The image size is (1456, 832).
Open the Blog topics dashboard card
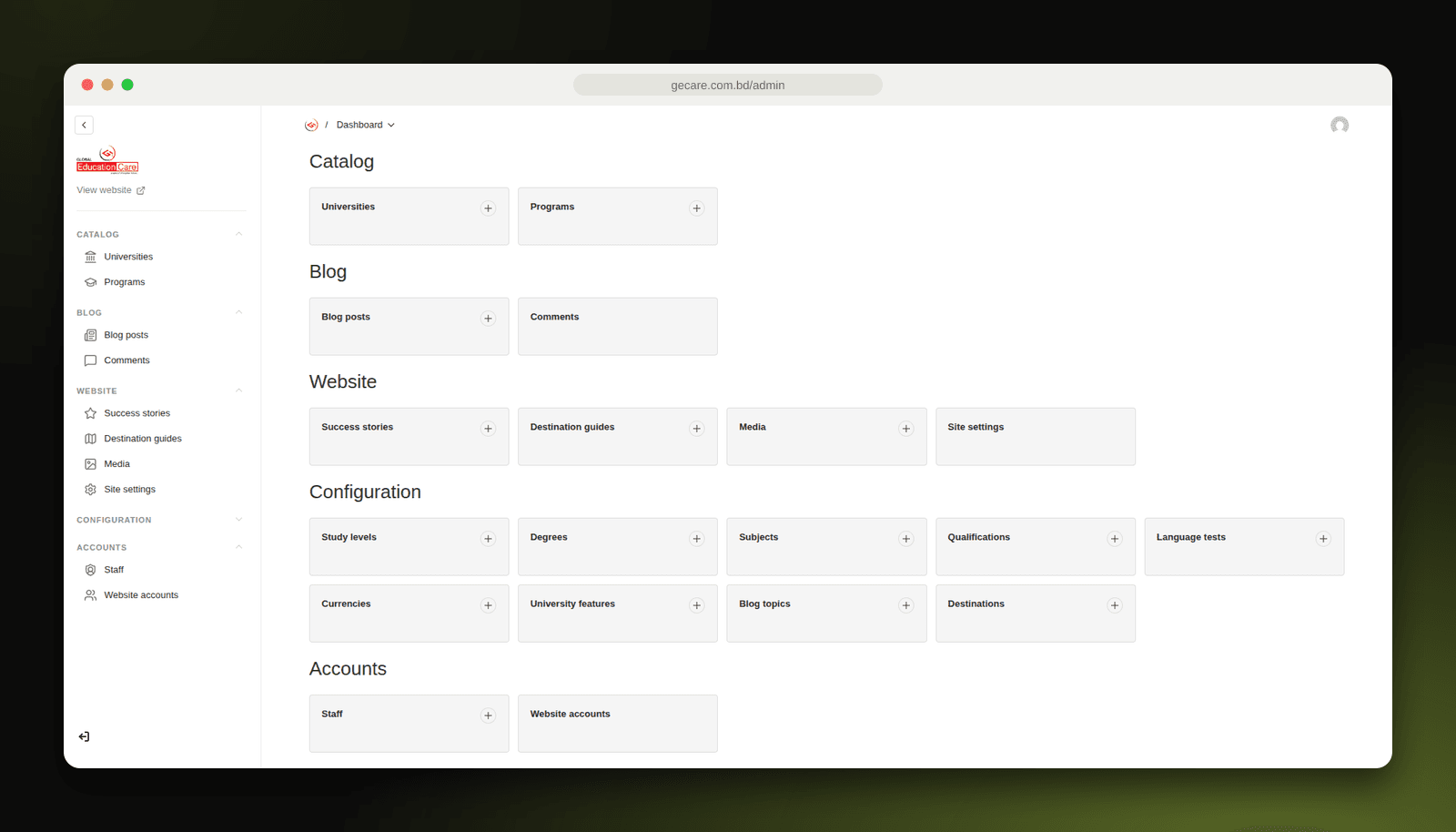coord(826,613)
